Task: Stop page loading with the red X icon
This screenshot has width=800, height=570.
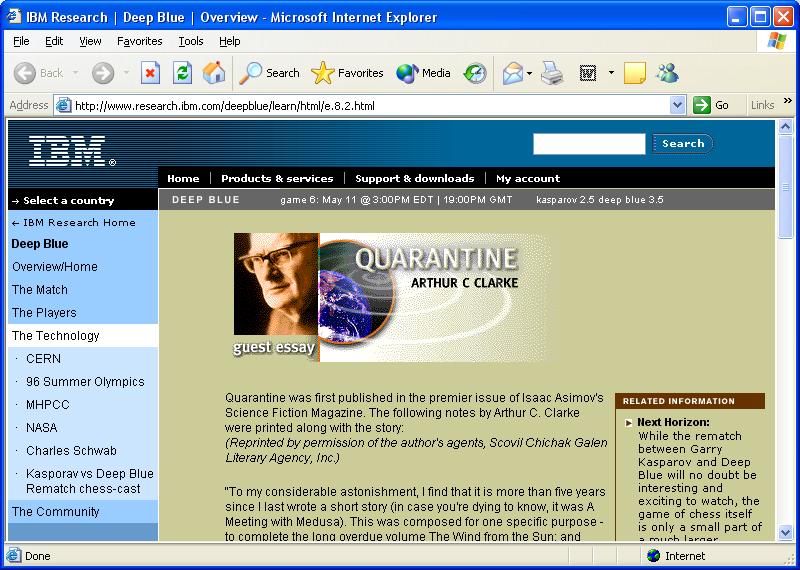Action: (x=150, y=73)
